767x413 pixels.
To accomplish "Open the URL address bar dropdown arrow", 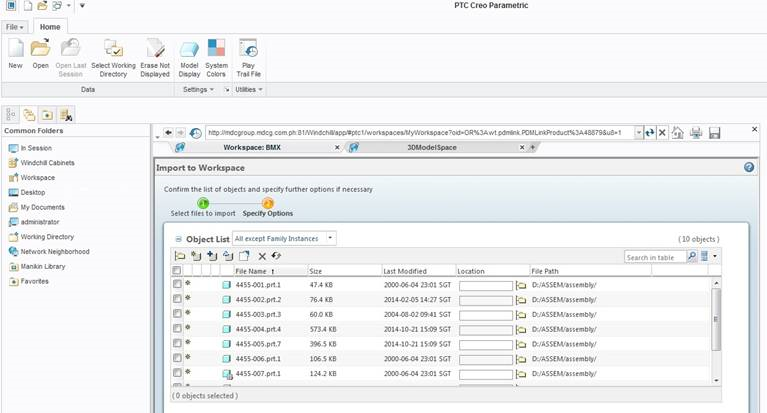I will (638, 133).
